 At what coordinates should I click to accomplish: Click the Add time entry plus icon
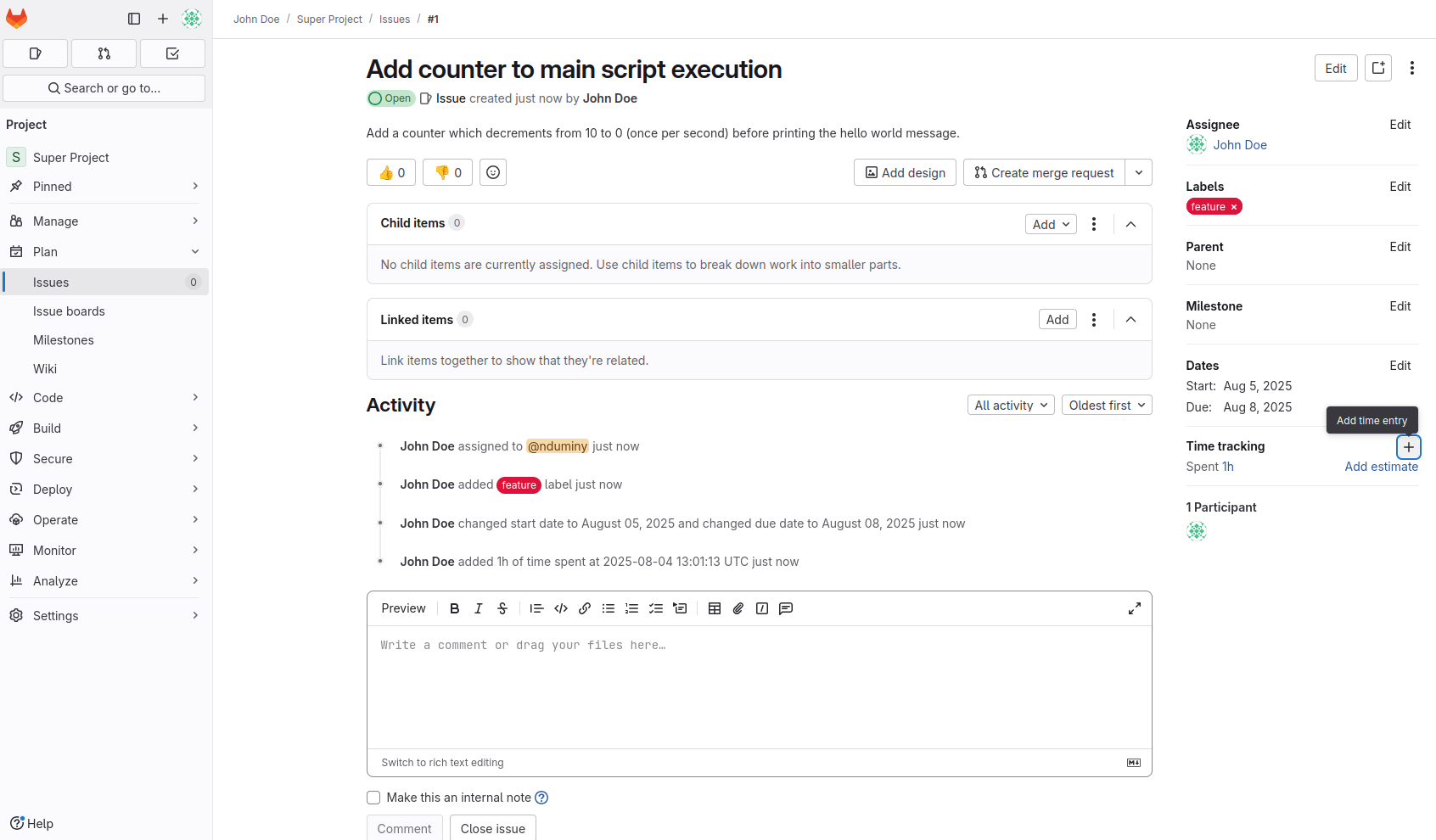tap(1409, 446)
